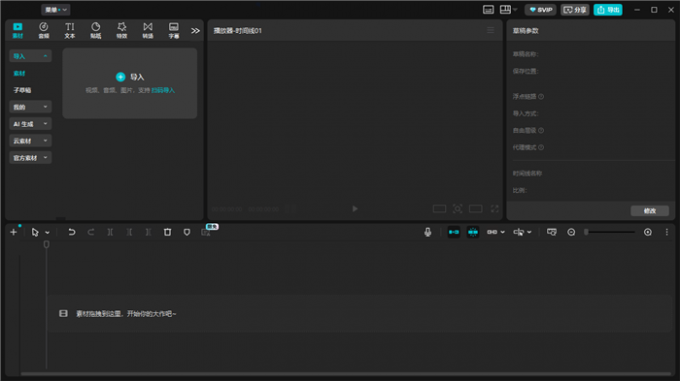Screen dimensions: 680x381
Task: Click the toolbar icon with new badge
Action: coord(206,232)
